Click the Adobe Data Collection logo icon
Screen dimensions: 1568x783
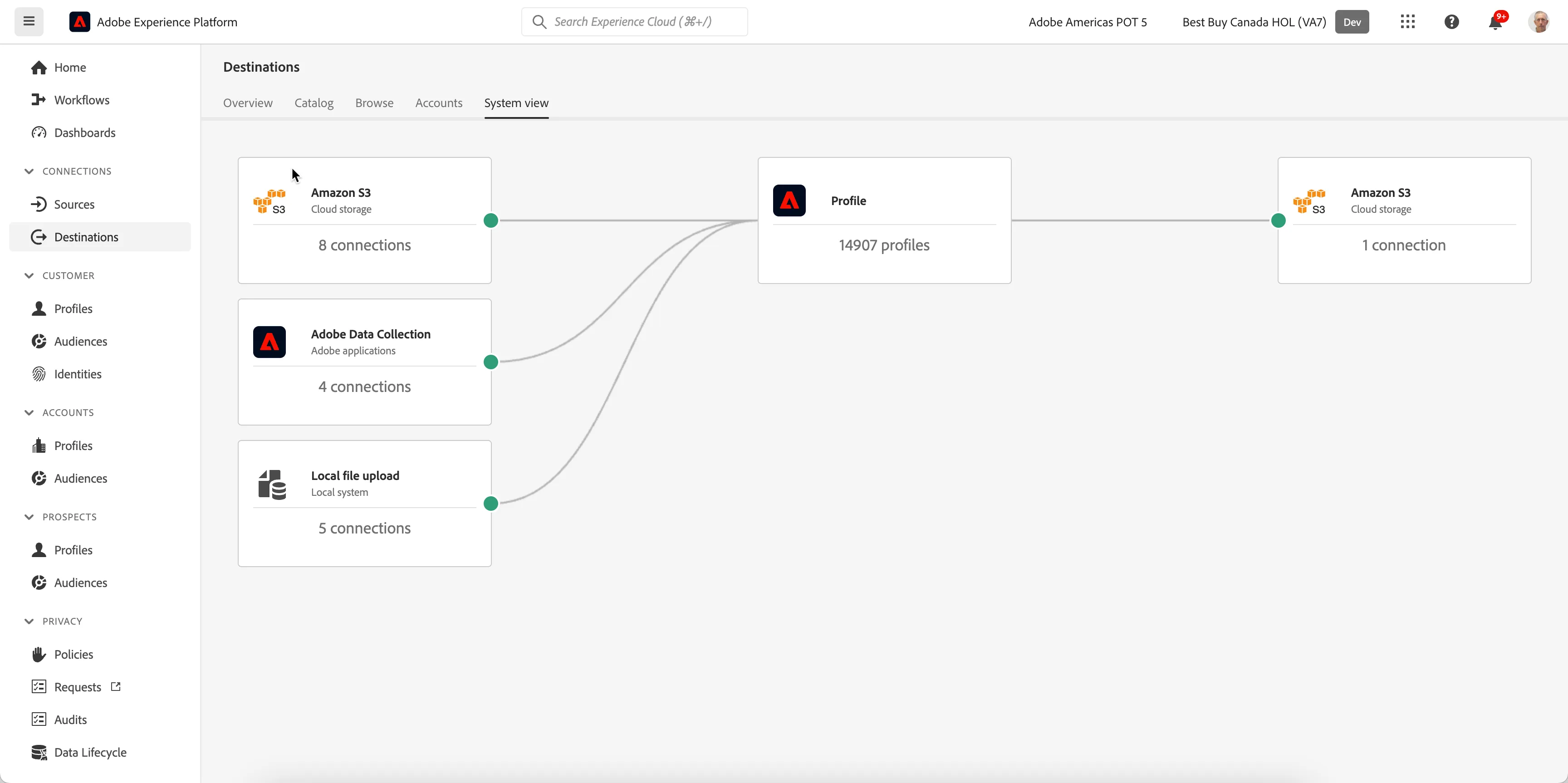[x=269, y=342]
